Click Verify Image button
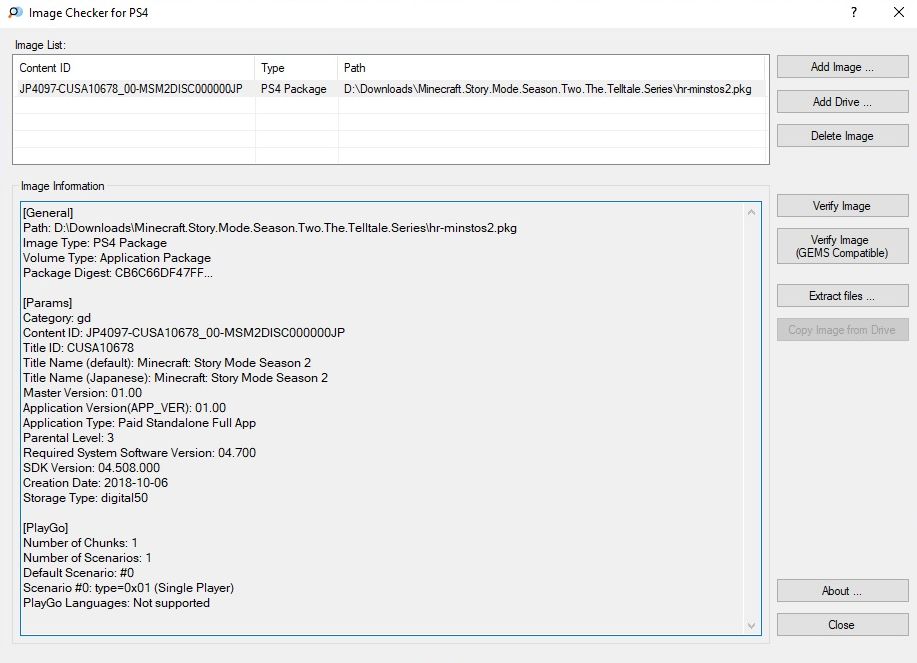 coord(842,206)
